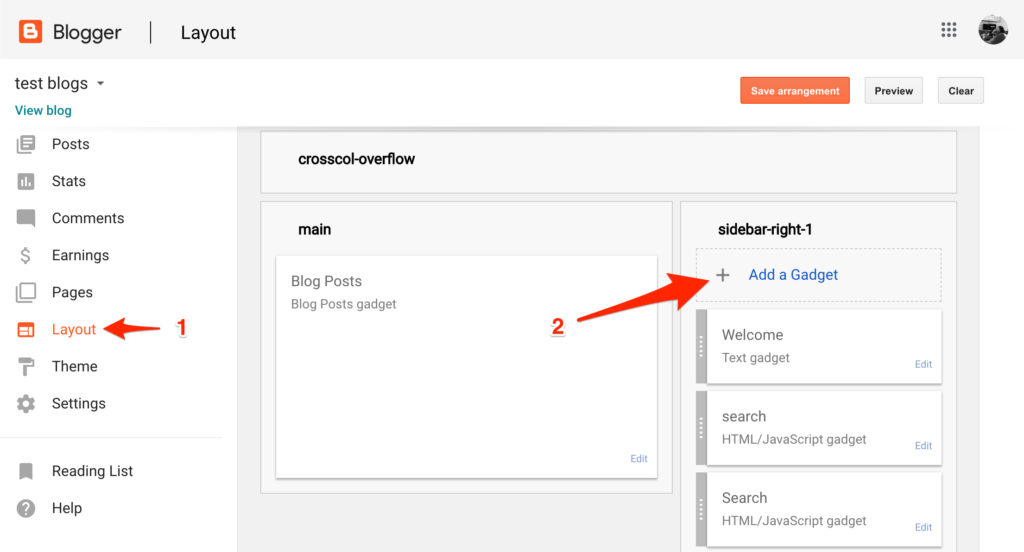Follow the View blog link

point(43,110)
